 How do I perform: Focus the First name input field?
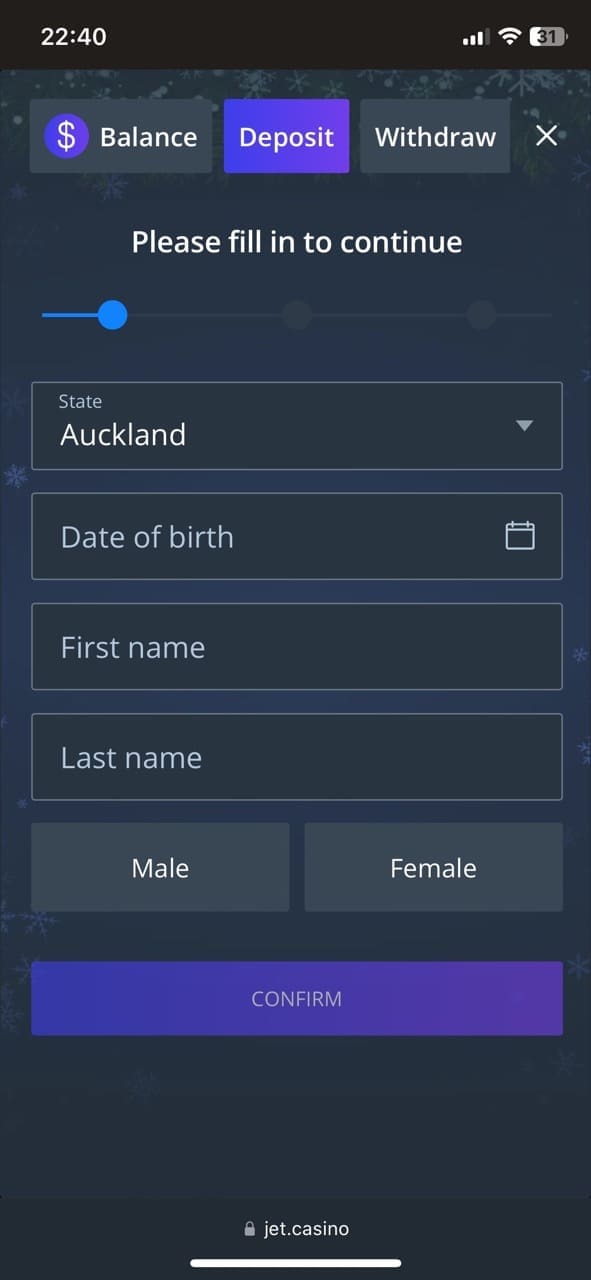297,646
